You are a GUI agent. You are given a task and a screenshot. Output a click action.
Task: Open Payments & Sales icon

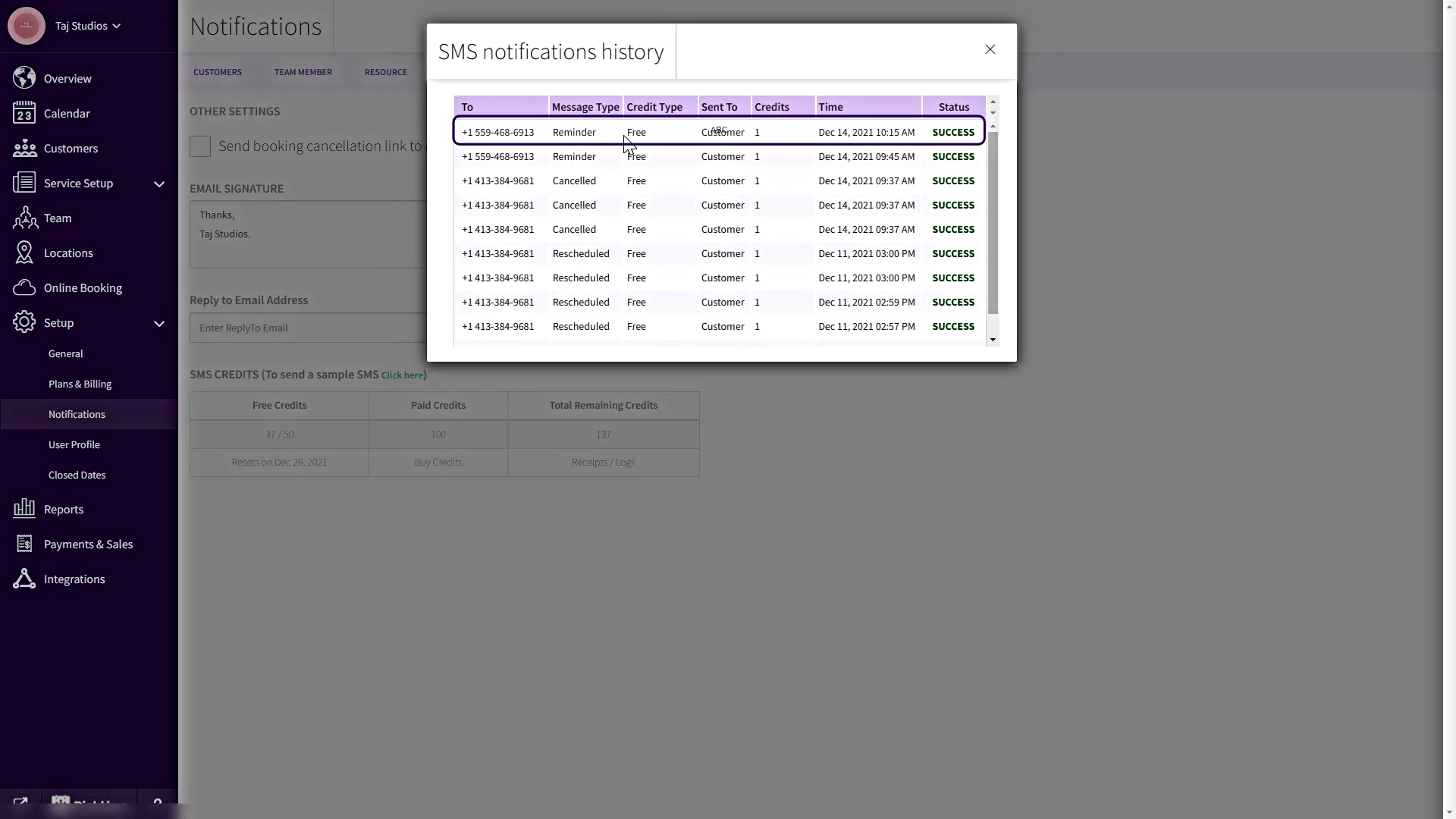tap(24, 544)
